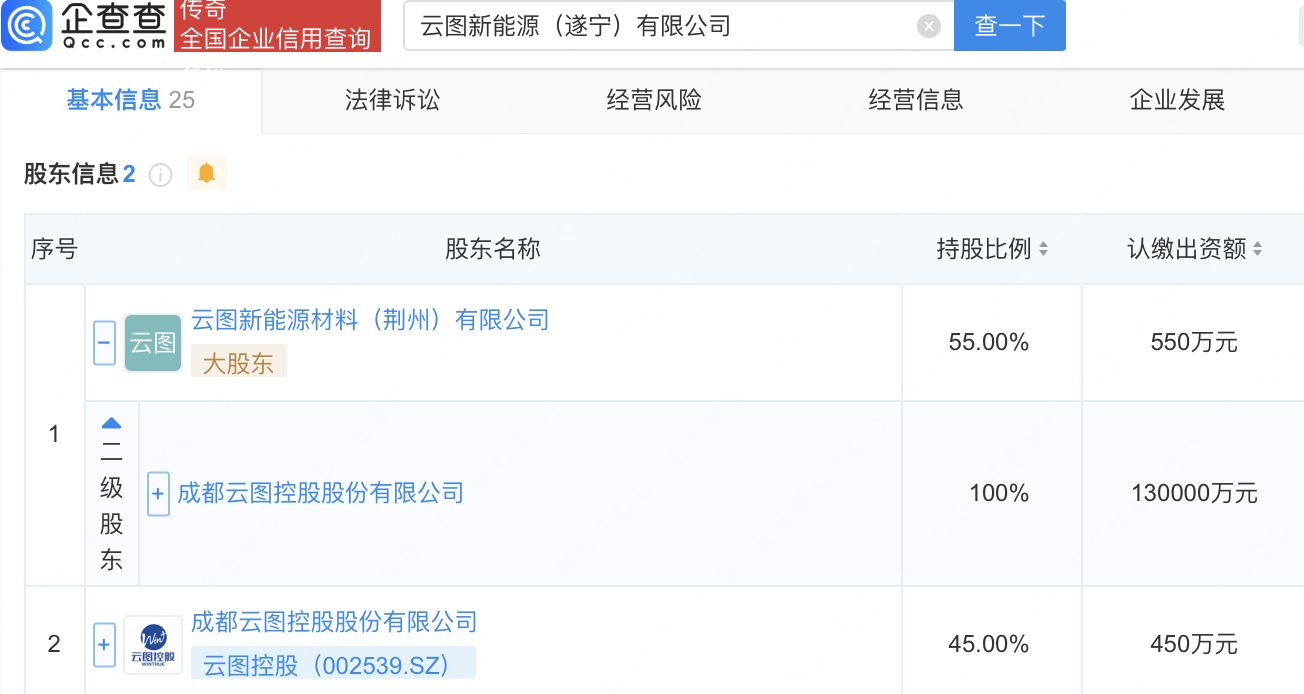Open 云图新能源材料（荆州）有限公司 link
The height and width of the screenshot is (694, 1304).
tap(370, 321)
